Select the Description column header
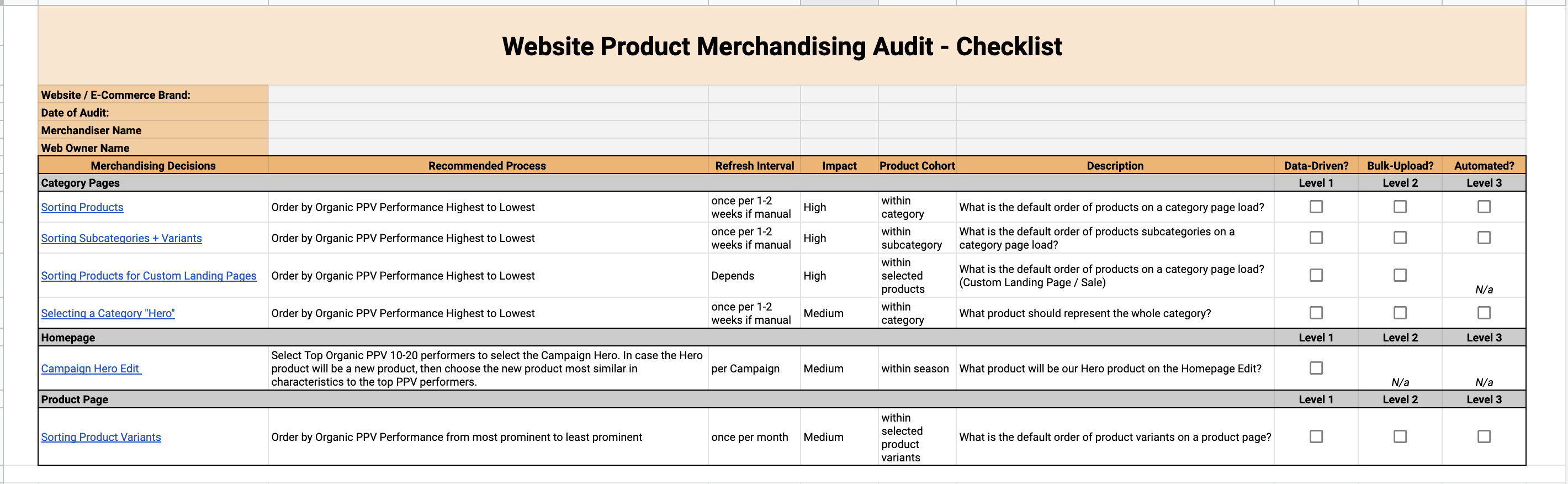Image resolution: width=1568 pixels, height=484 pixels. click(x=1115, y=166)
